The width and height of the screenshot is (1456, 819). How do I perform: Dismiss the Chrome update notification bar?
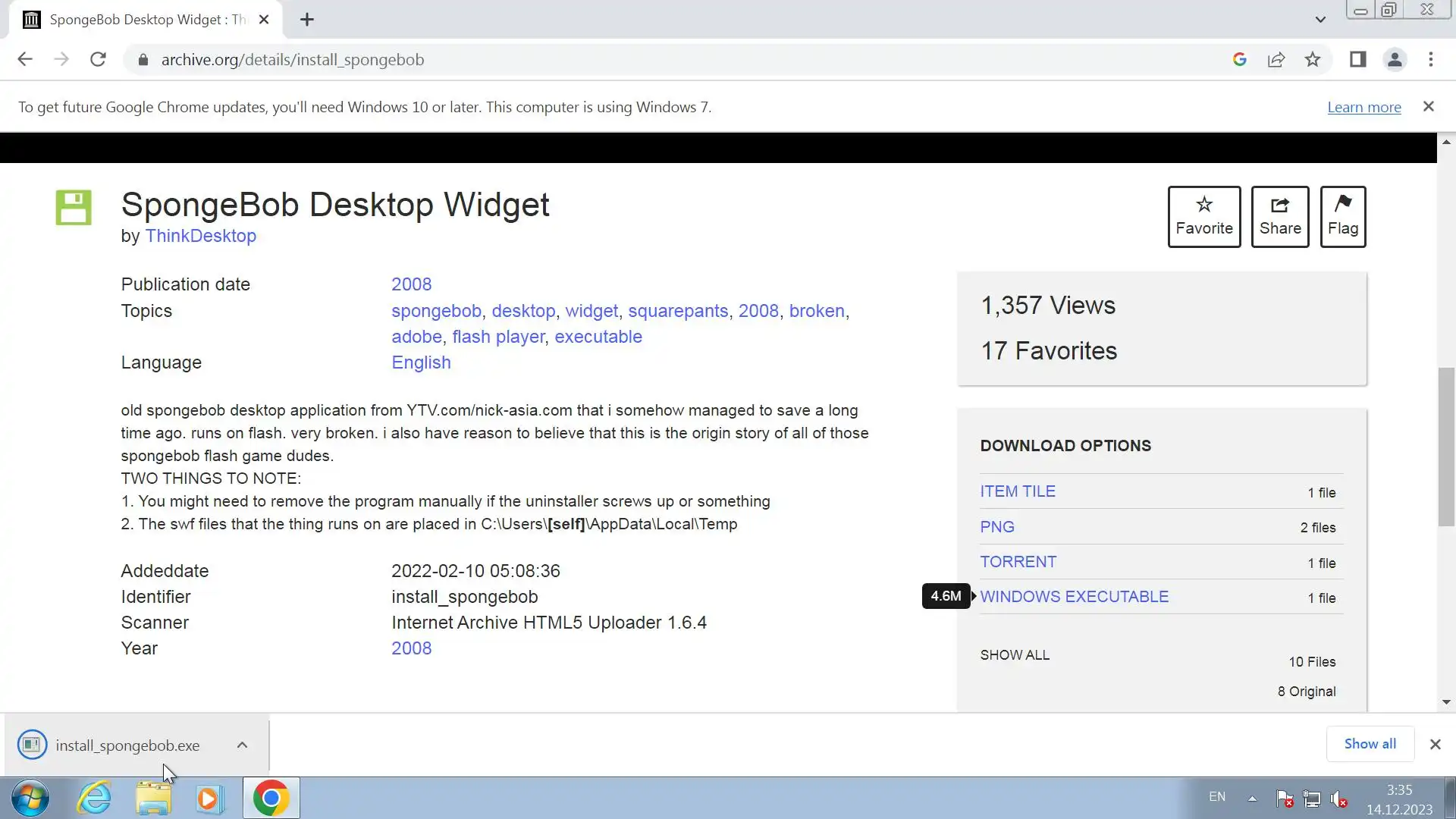(1428, 107)
